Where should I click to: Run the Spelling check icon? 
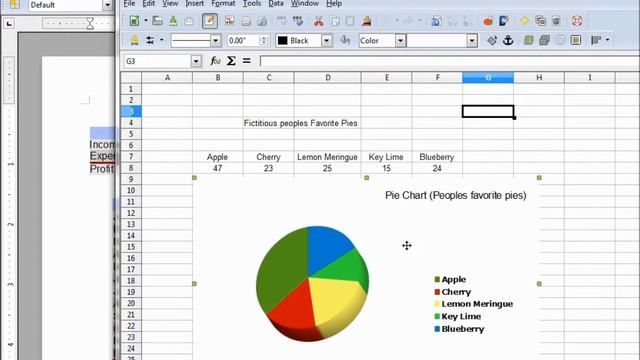282,21
